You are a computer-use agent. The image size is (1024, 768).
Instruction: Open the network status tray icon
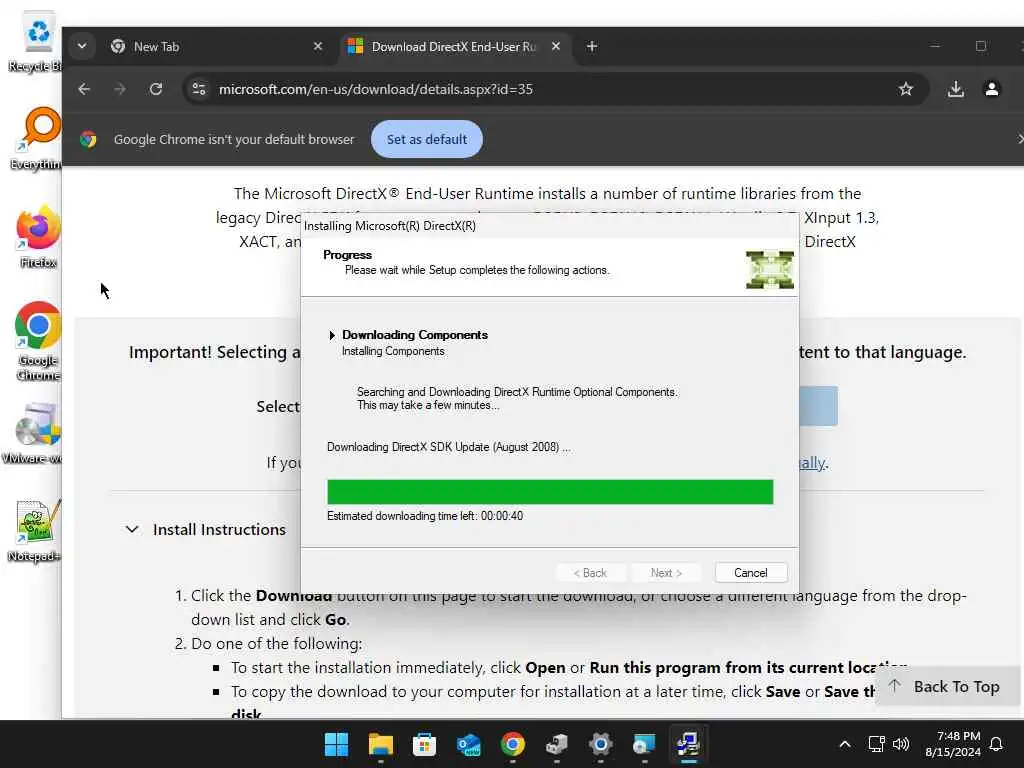tap(876, 744)
